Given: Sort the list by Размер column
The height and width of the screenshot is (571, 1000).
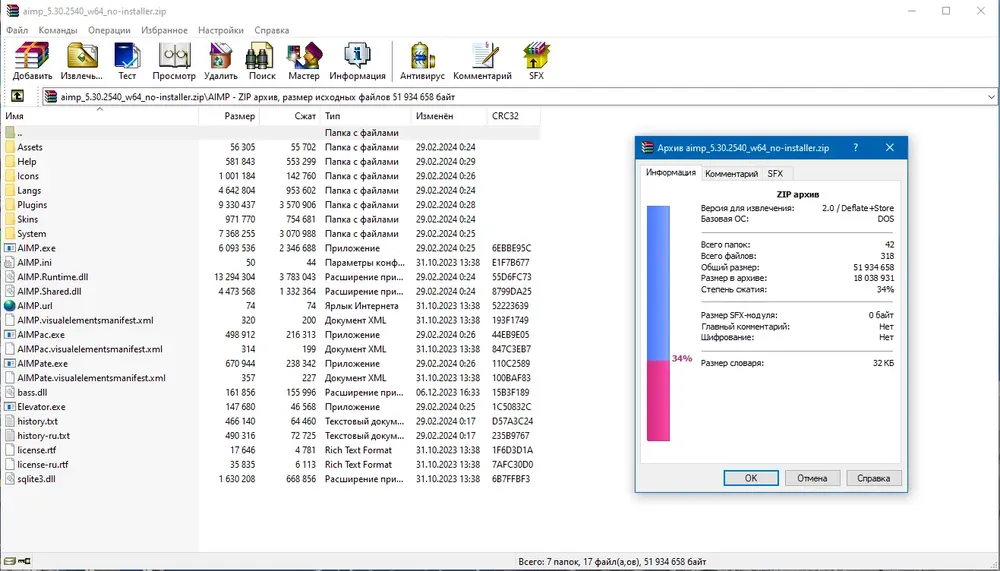Looking at the screenshot, I should tap(229, 115).
